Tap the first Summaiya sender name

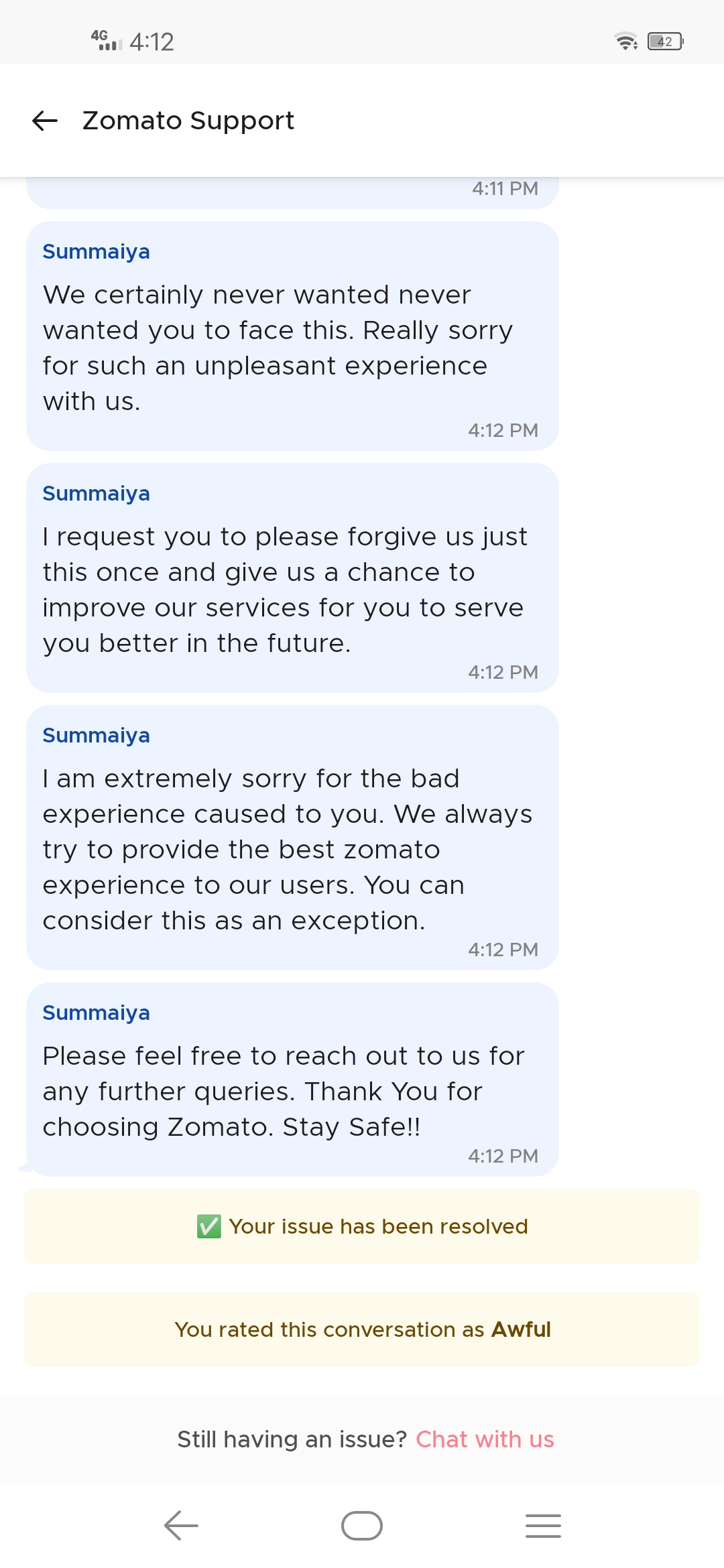coord(97,252)
